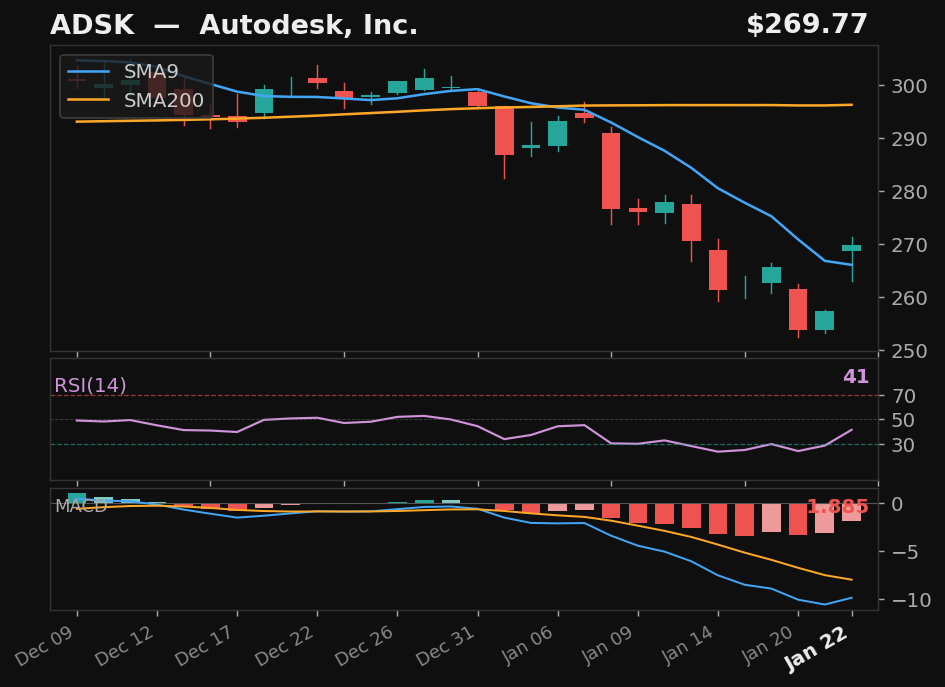Click the Jan 14 date label
945x687 pixels.
point(688,645)
